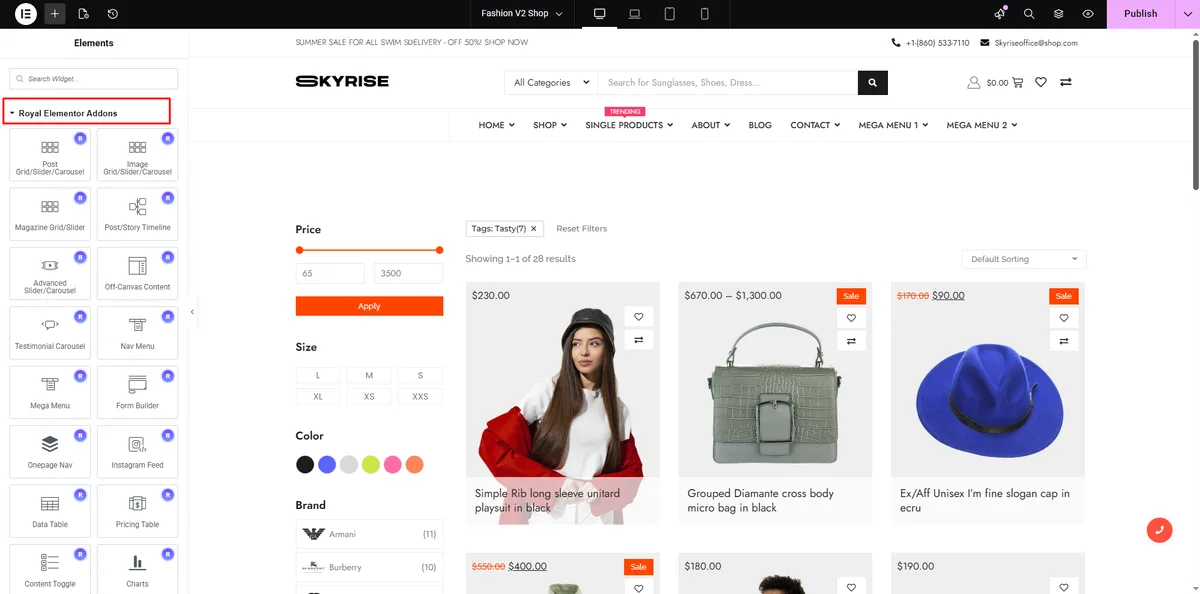The width and height of the screenshot is (1200, 594).
Task: Apply the price filter
Action: pyautogui.click(x=369, y=306)
